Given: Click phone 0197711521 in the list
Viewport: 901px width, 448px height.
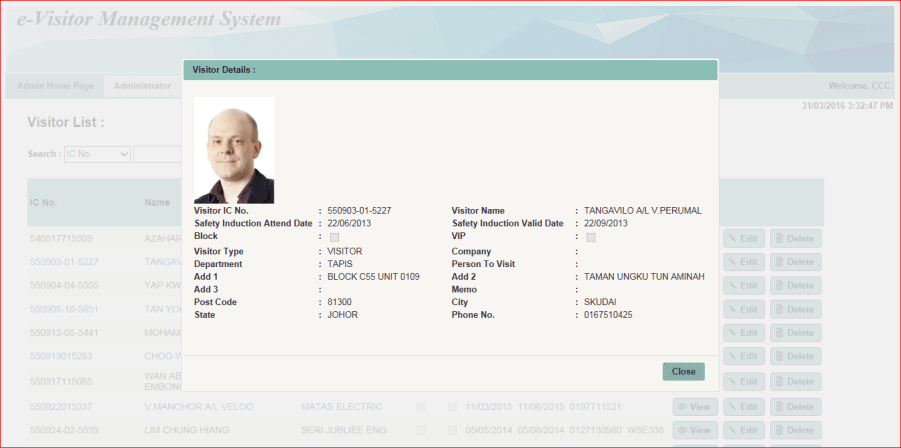Looking at the screenshot, I should [595, 407].
